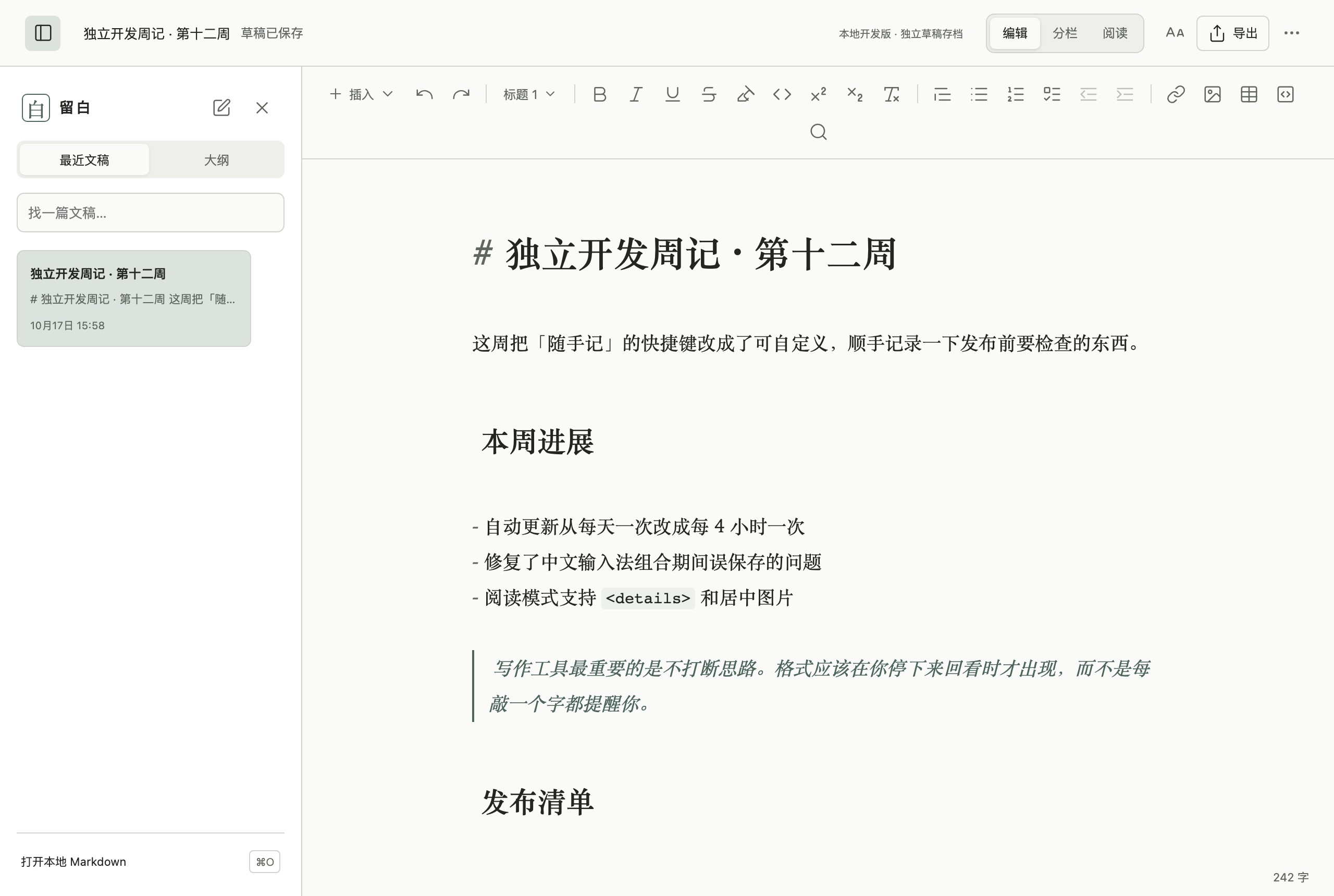
Task: Click the redo arrow
Action: click(x=461, y=94)
